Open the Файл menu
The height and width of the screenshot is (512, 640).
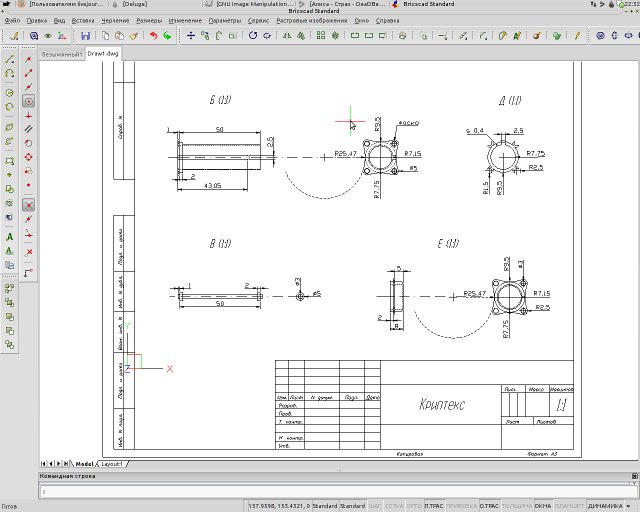pos(12,20)
